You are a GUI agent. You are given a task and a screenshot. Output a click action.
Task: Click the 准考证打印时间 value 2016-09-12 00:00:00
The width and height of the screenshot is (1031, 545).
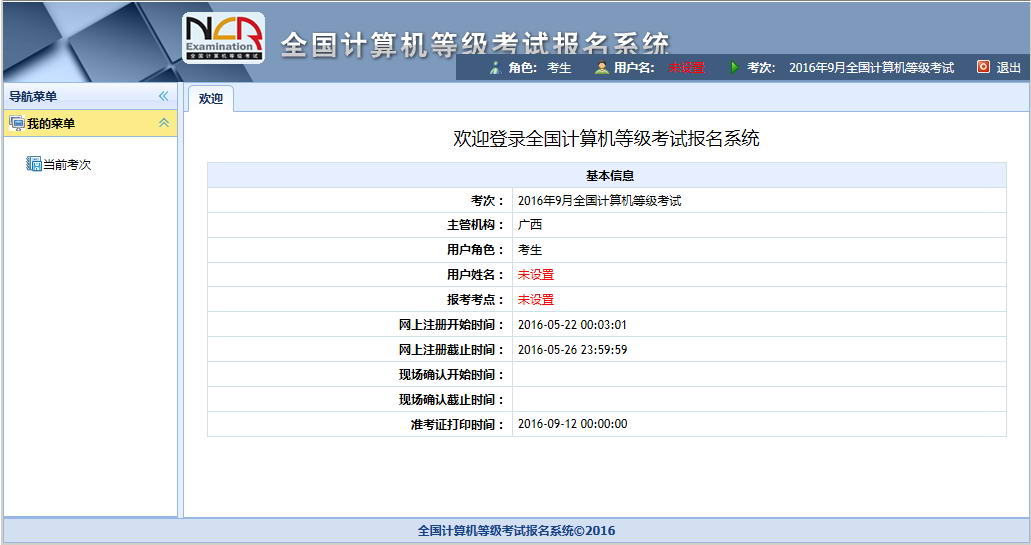tap(572, 424)
